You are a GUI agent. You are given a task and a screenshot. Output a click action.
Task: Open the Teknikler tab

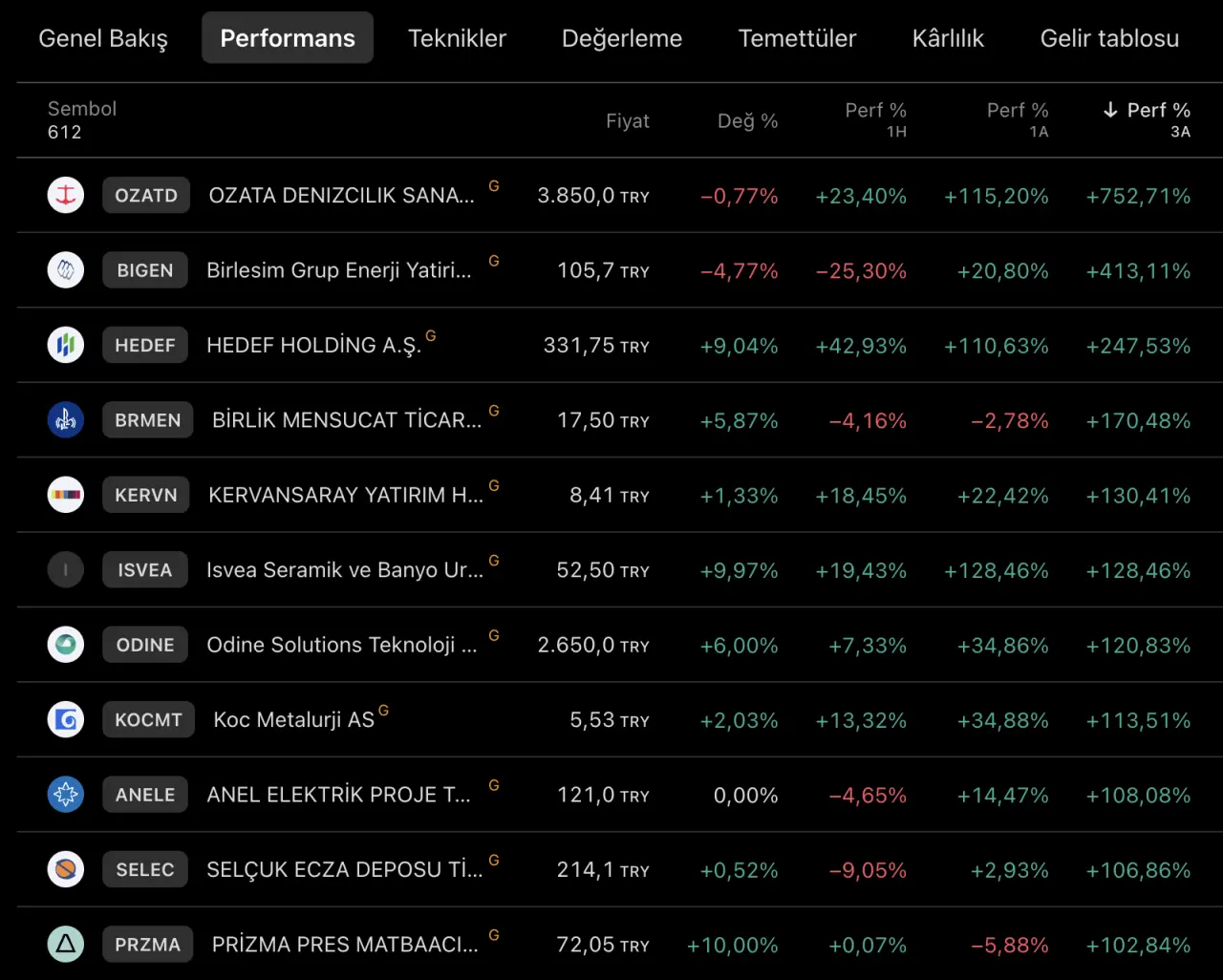[x=457, y=38]
